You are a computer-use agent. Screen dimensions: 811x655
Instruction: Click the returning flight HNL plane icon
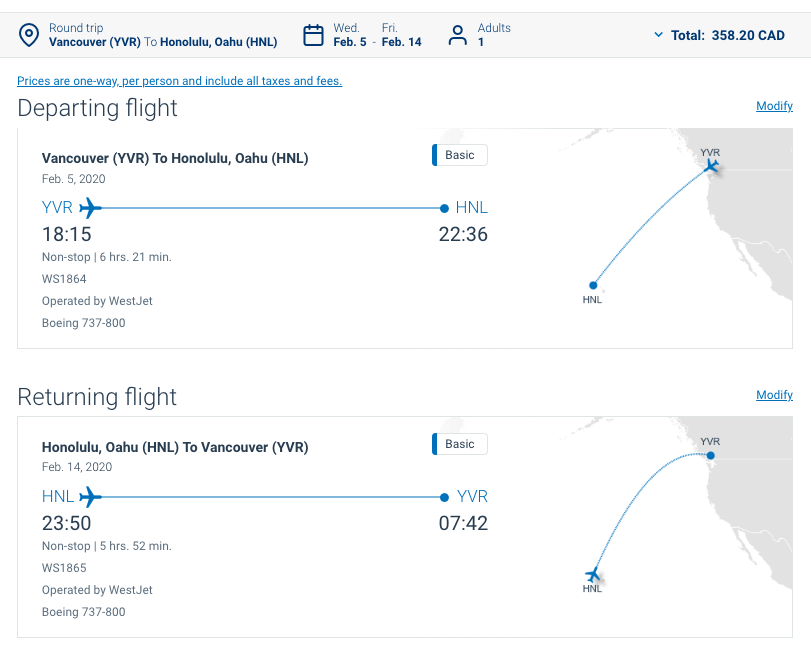(90, 497)
